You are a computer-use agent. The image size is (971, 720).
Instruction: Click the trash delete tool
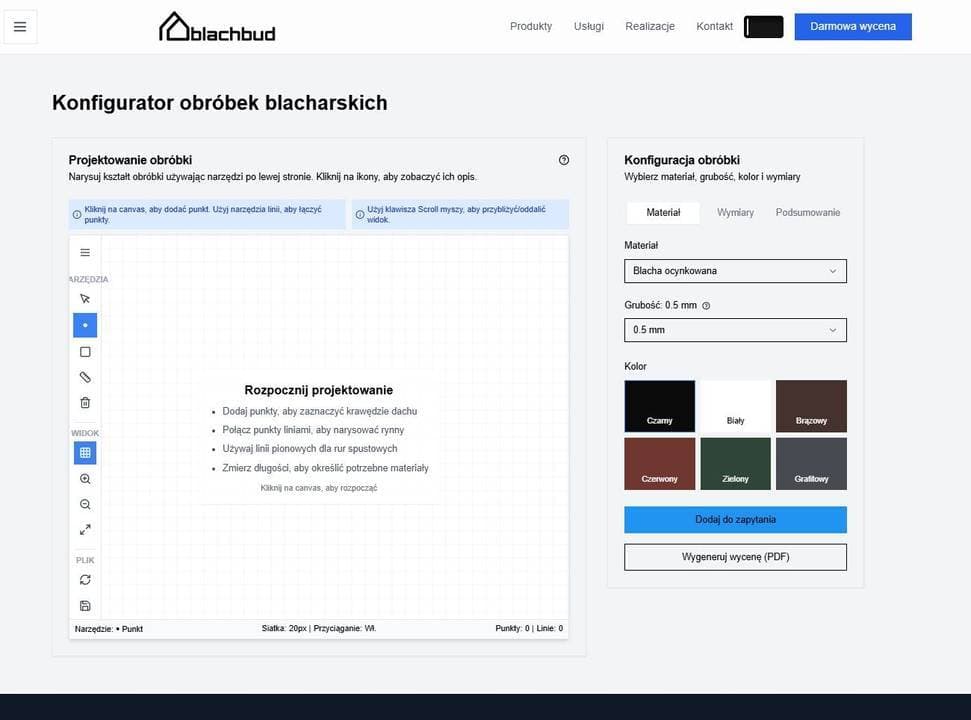point(85,403)
